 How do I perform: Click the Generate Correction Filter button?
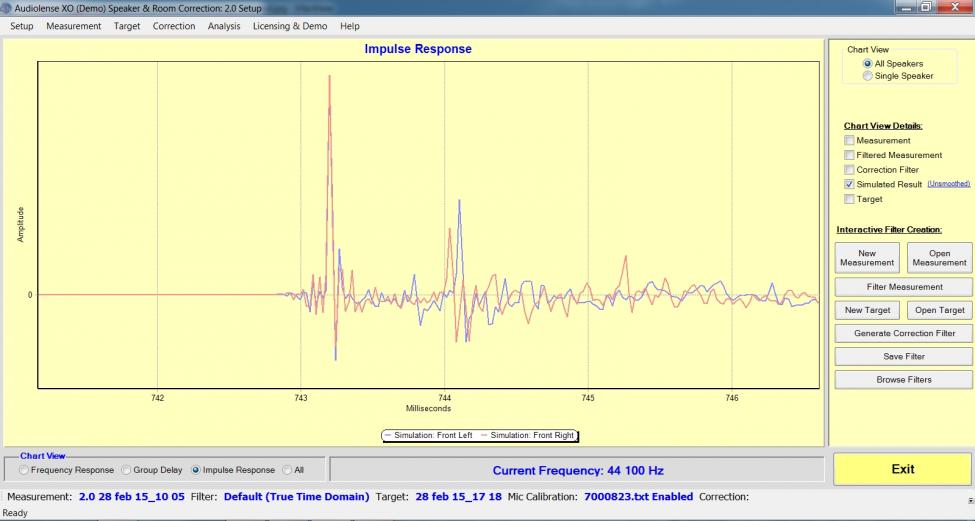click(x=903, y=333)
